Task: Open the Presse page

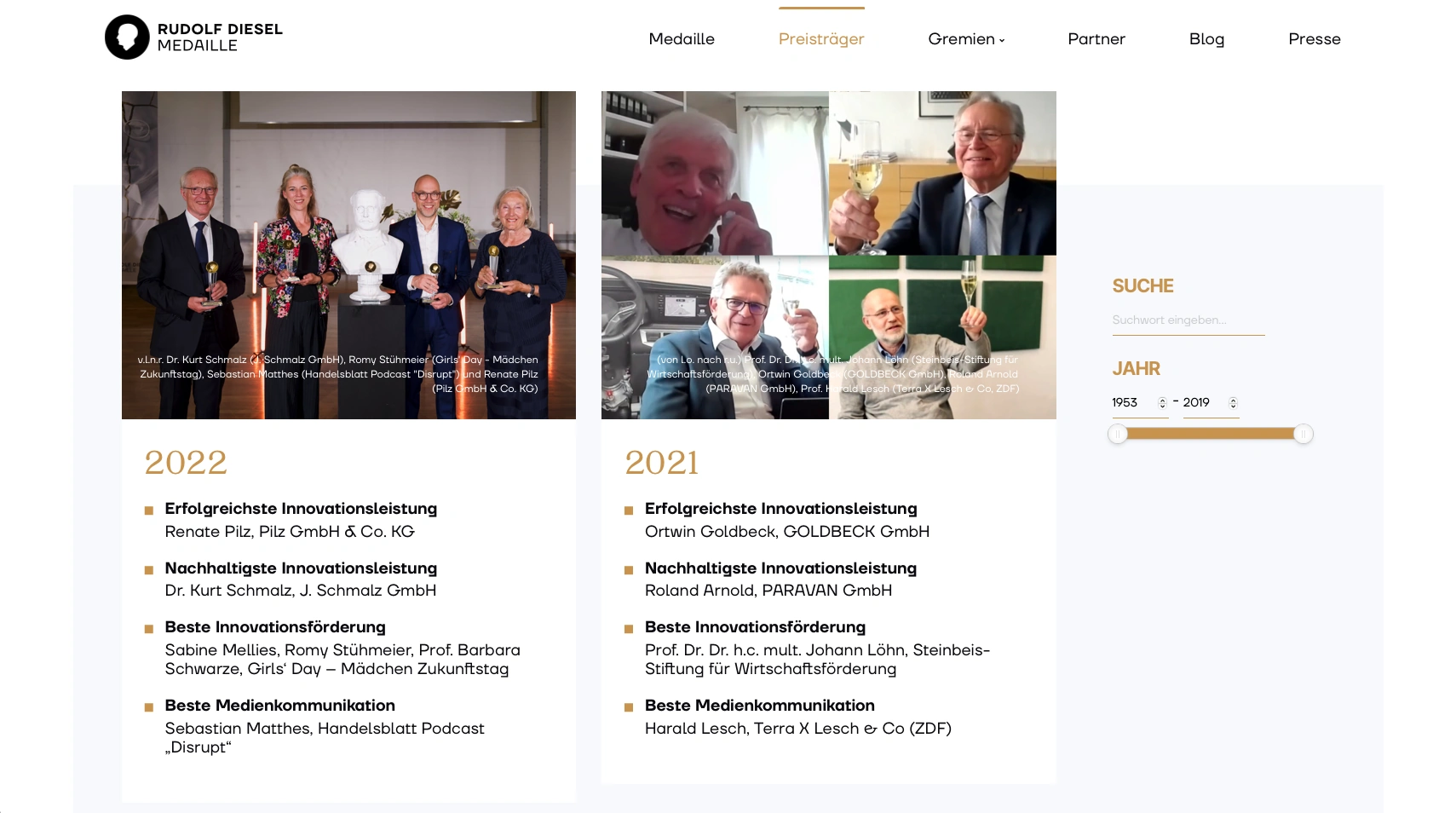Action: (x=1315, y=39)
